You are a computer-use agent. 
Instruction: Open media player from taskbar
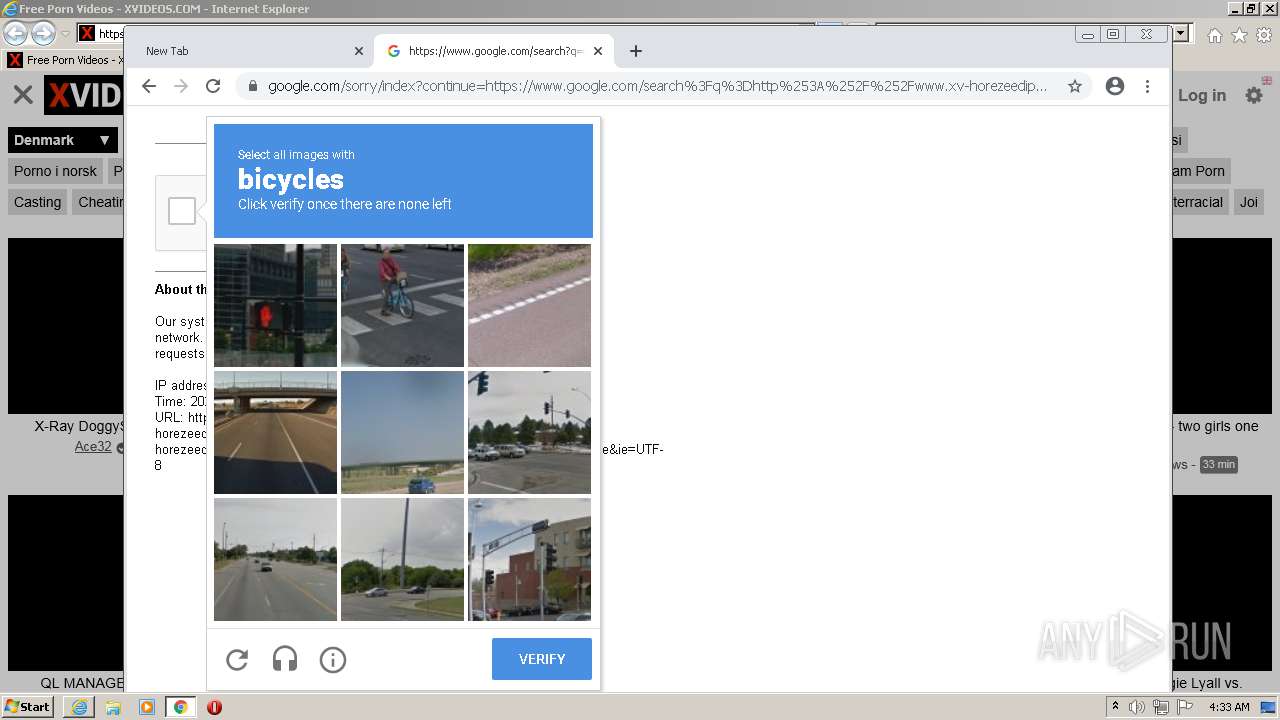147,707
